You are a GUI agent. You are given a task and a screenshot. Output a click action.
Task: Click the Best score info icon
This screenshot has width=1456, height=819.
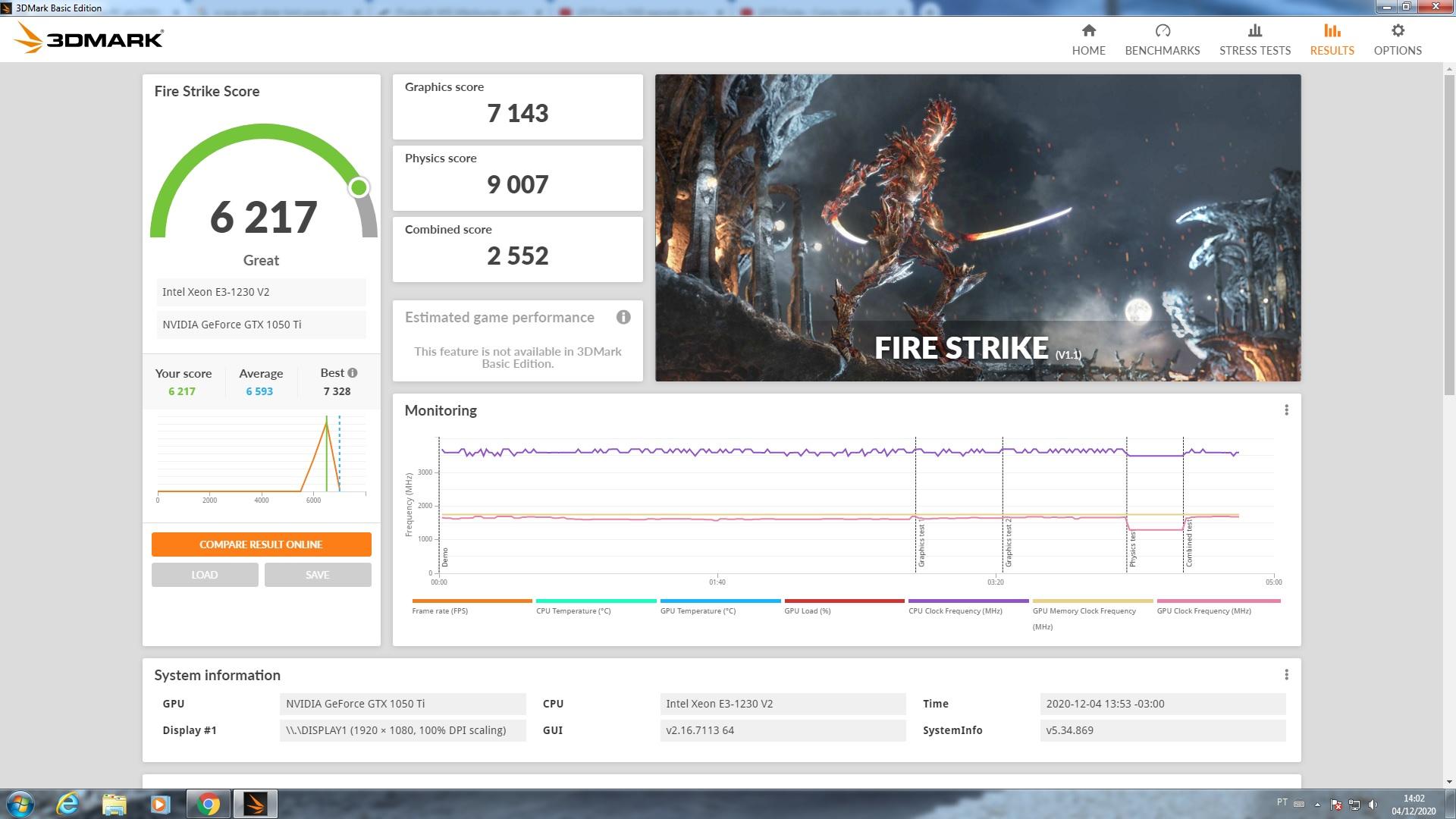353,373
